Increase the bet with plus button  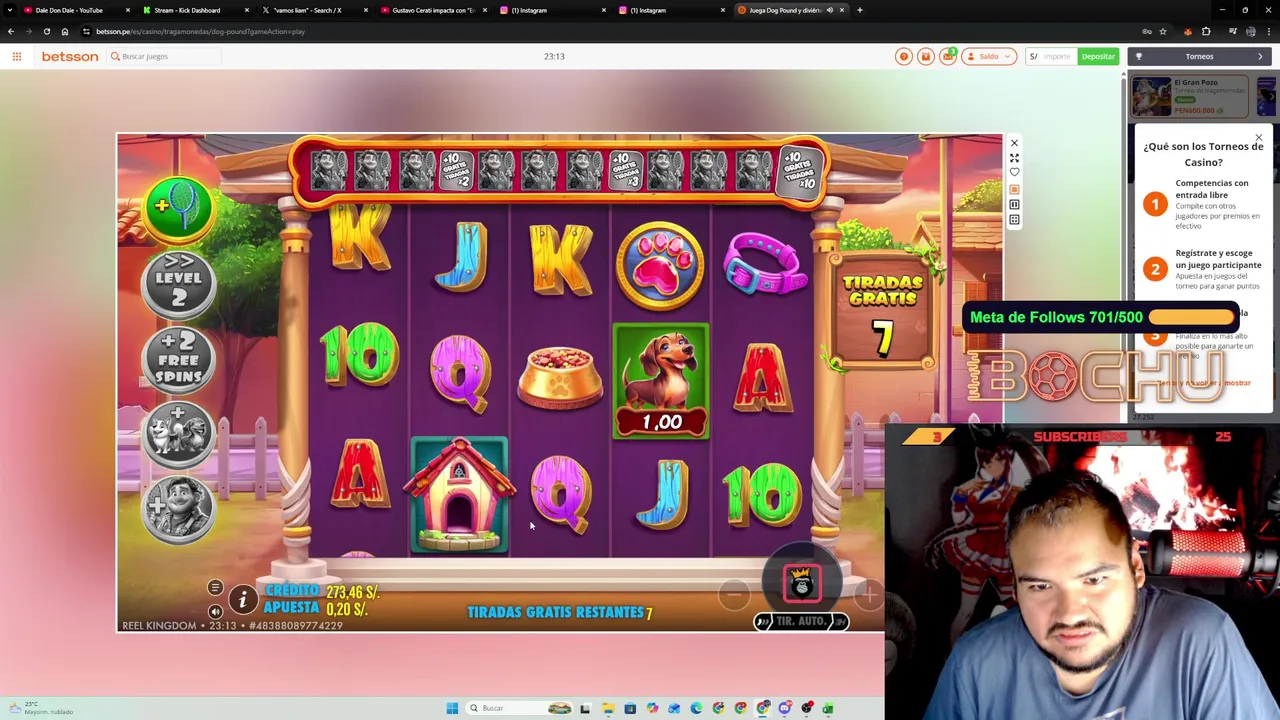coord(869,595)
